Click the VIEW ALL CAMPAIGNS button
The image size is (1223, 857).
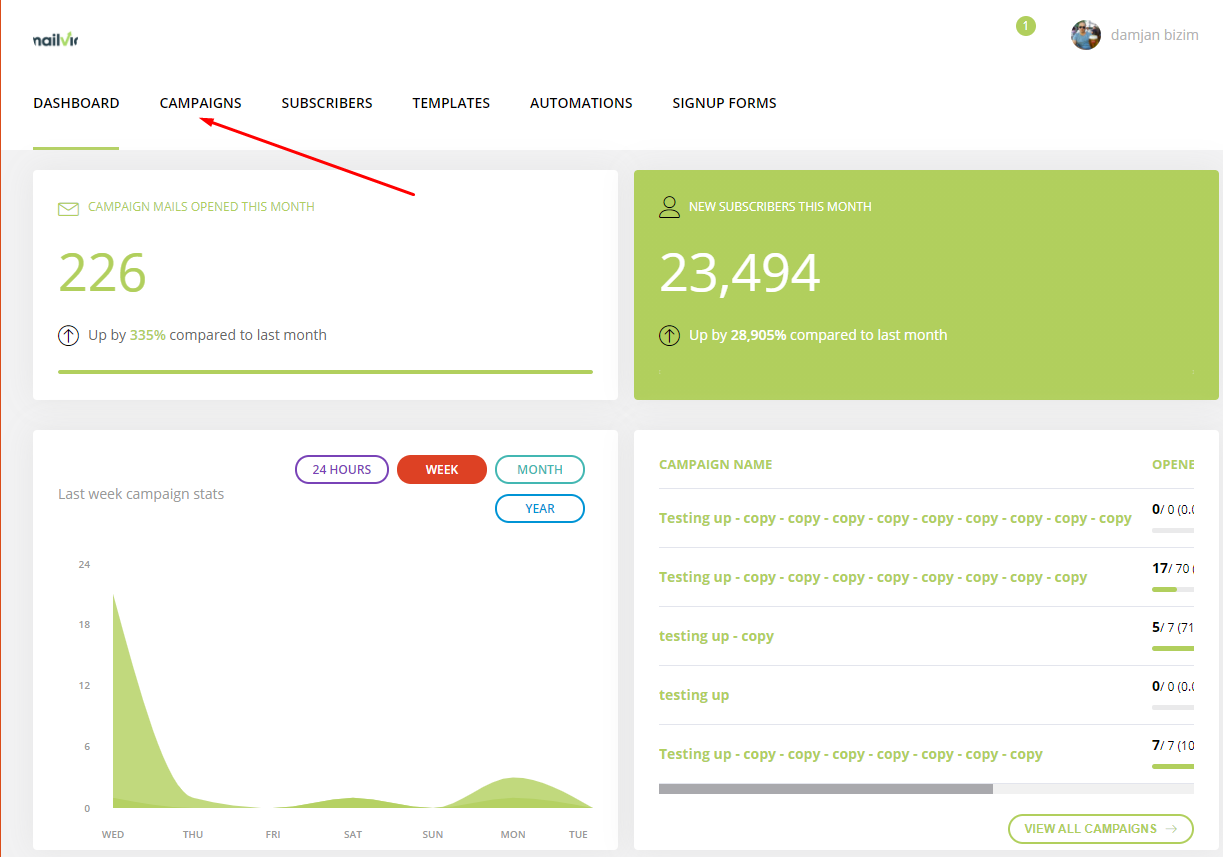tap(1101, 829)
